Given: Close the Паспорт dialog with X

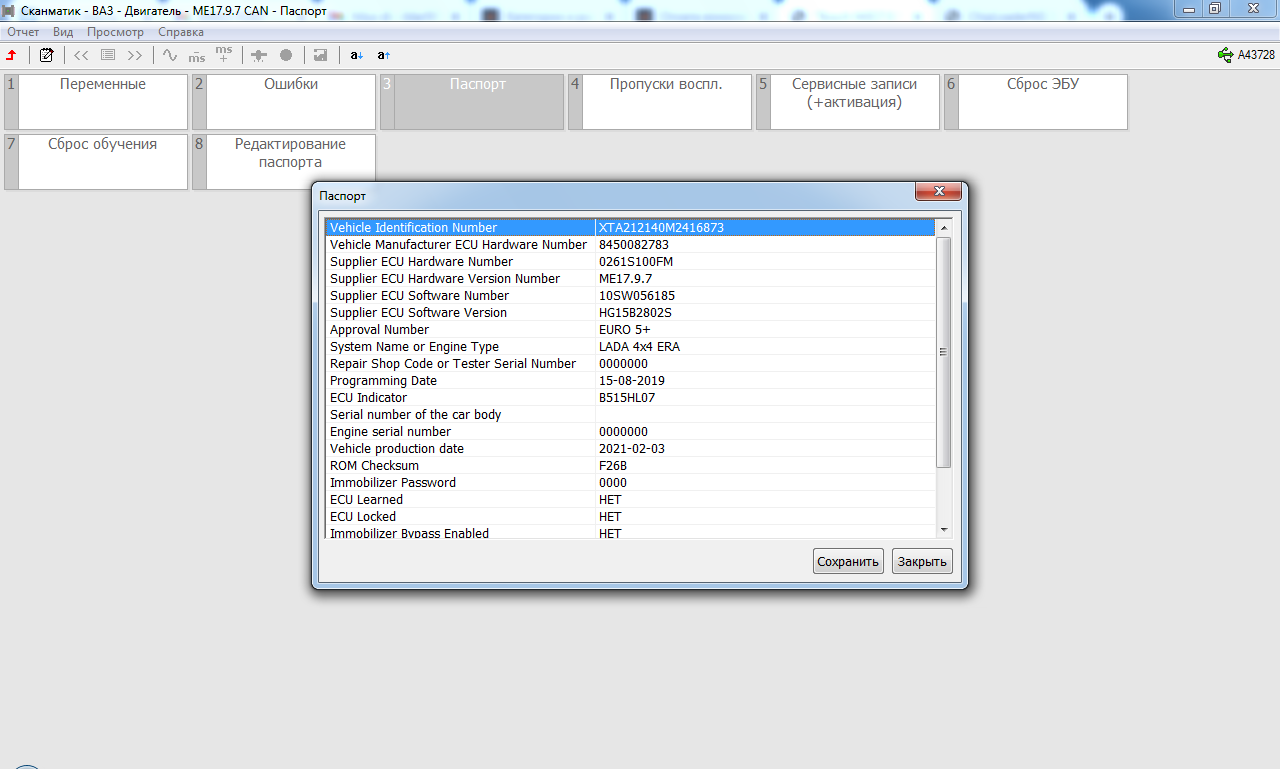Looking at the screenshot, I should pyautogui.click(x=939, y=192).
